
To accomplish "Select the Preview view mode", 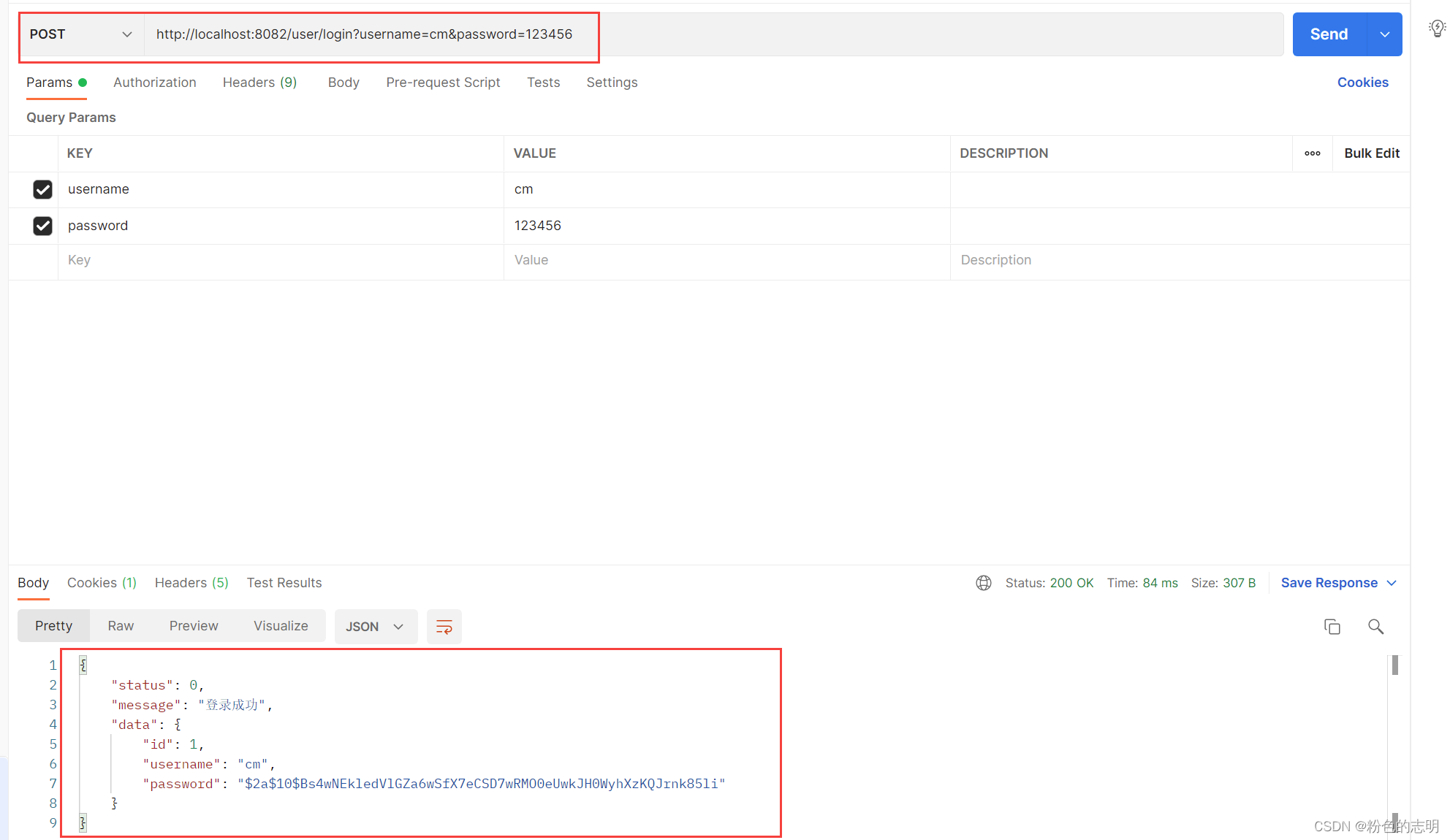I will pyautogui.click(x=194, y=626).
